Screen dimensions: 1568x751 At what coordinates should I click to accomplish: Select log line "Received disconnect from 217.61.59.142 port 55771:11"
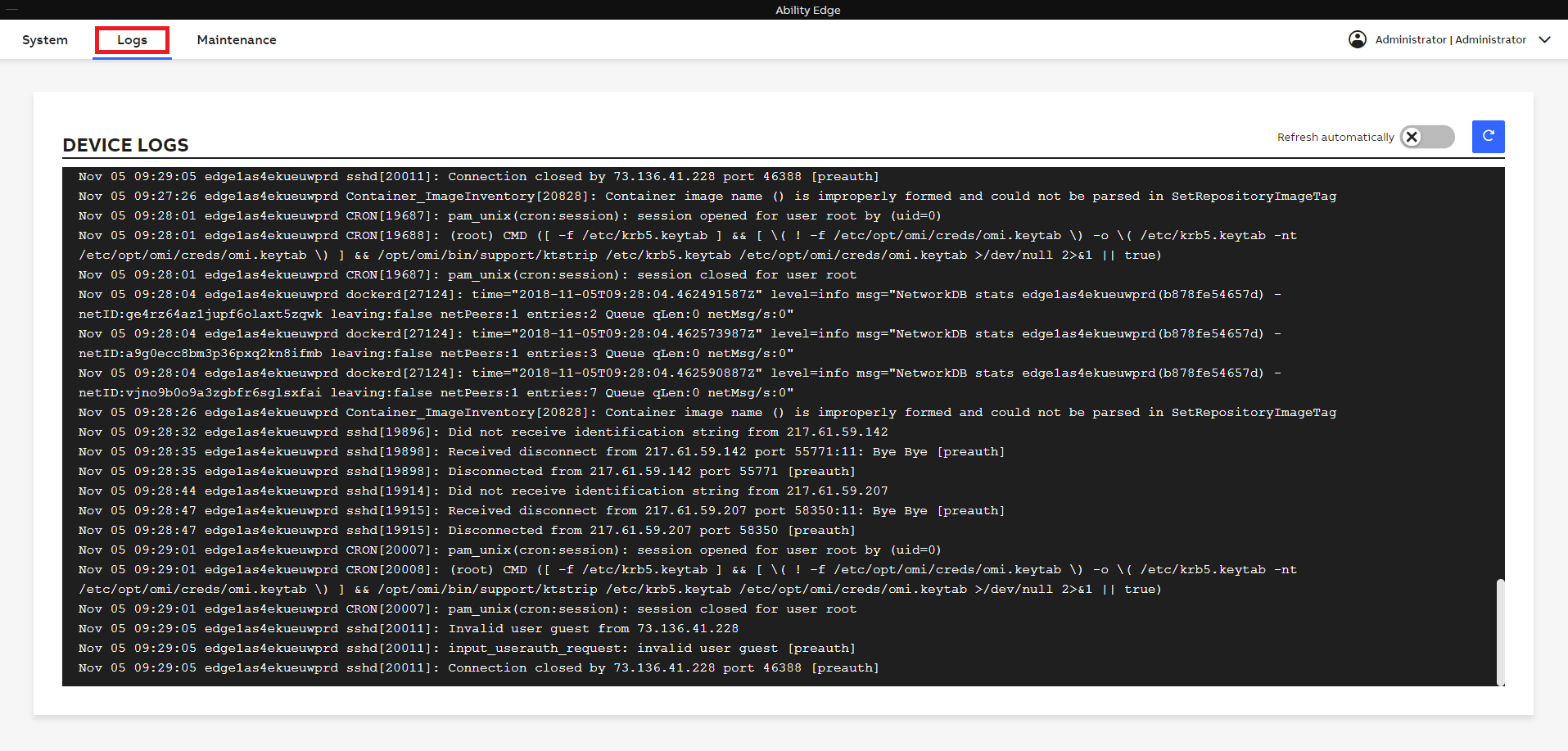pyautogui.click(x=541, y=451)
